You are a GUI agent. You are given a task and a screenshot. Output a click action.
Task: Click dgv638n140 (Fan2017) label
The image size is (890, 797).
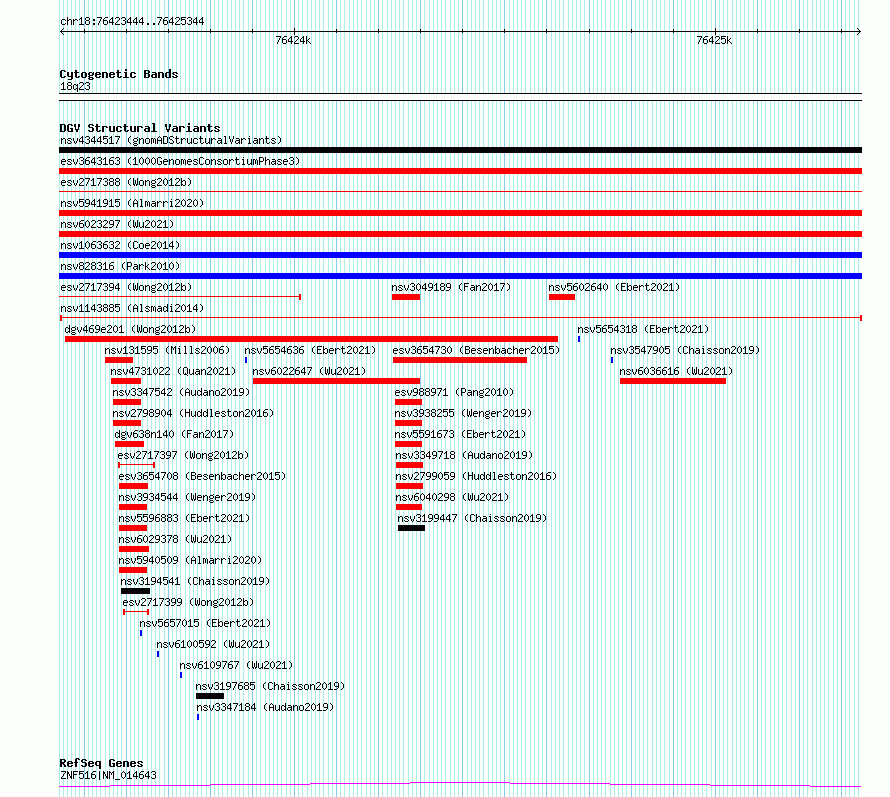tap(174, 434)
